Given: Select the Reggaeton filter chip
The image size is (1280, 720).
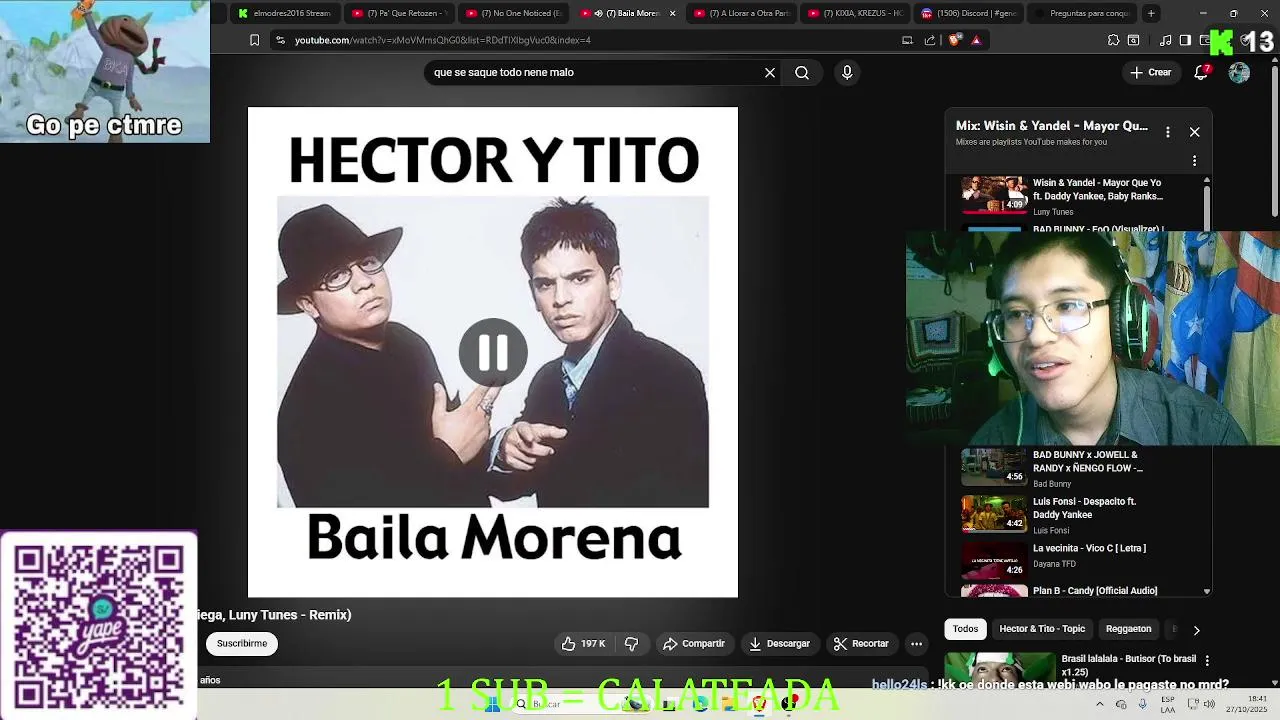Looking at the screenshot, I should 1128,629.
